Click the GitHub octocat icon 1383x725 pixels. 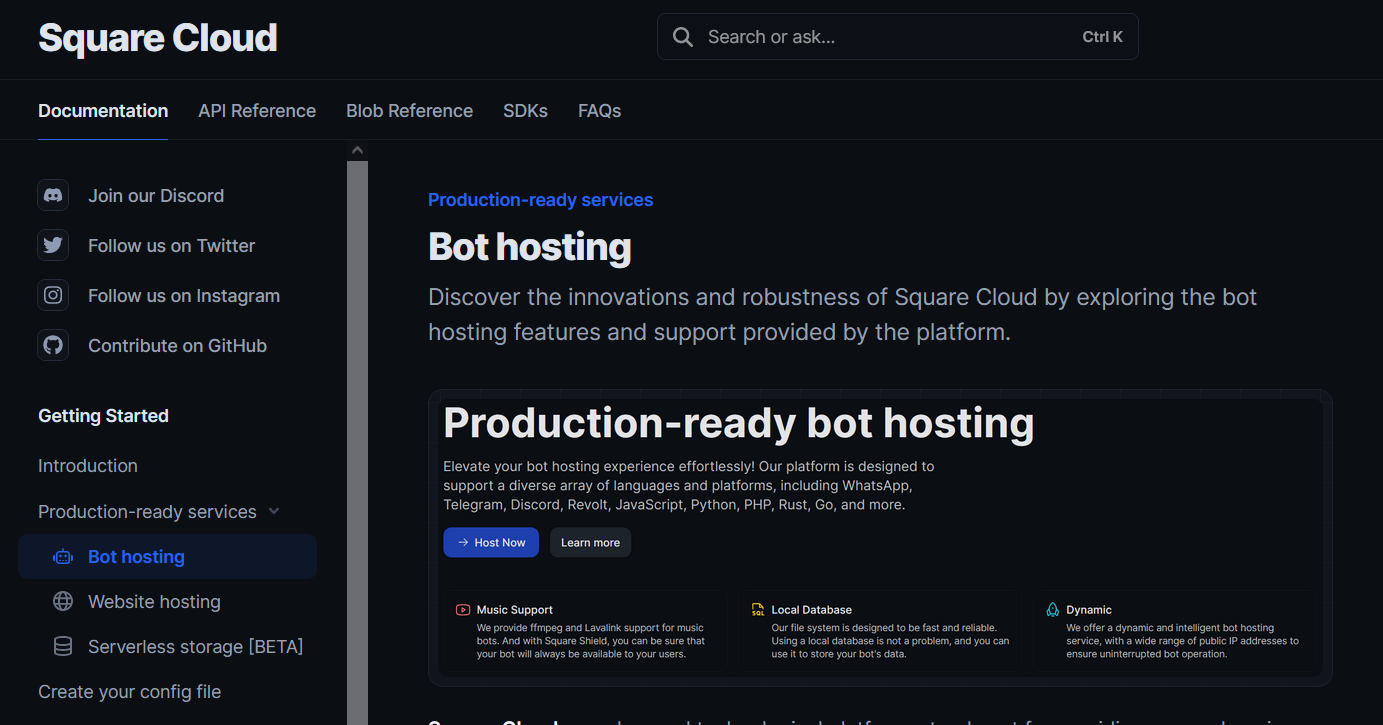pos(53,346)
